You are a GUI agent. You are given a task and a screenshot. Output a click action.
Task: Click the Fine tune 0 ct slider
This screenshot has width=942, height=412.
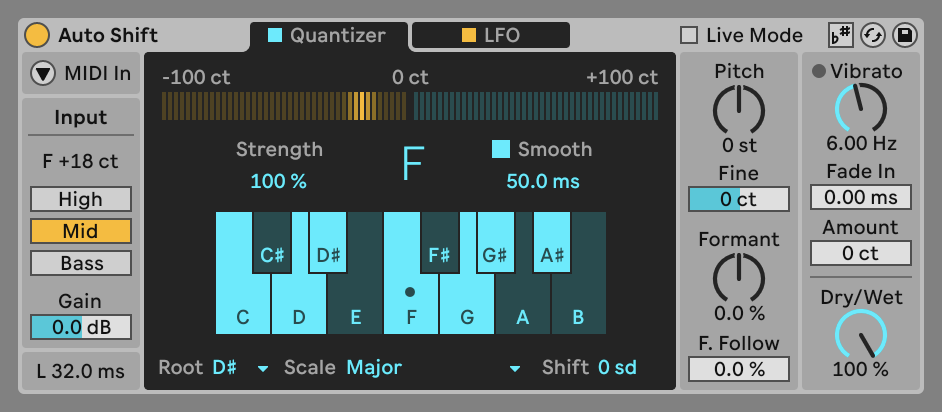point(738,199)
